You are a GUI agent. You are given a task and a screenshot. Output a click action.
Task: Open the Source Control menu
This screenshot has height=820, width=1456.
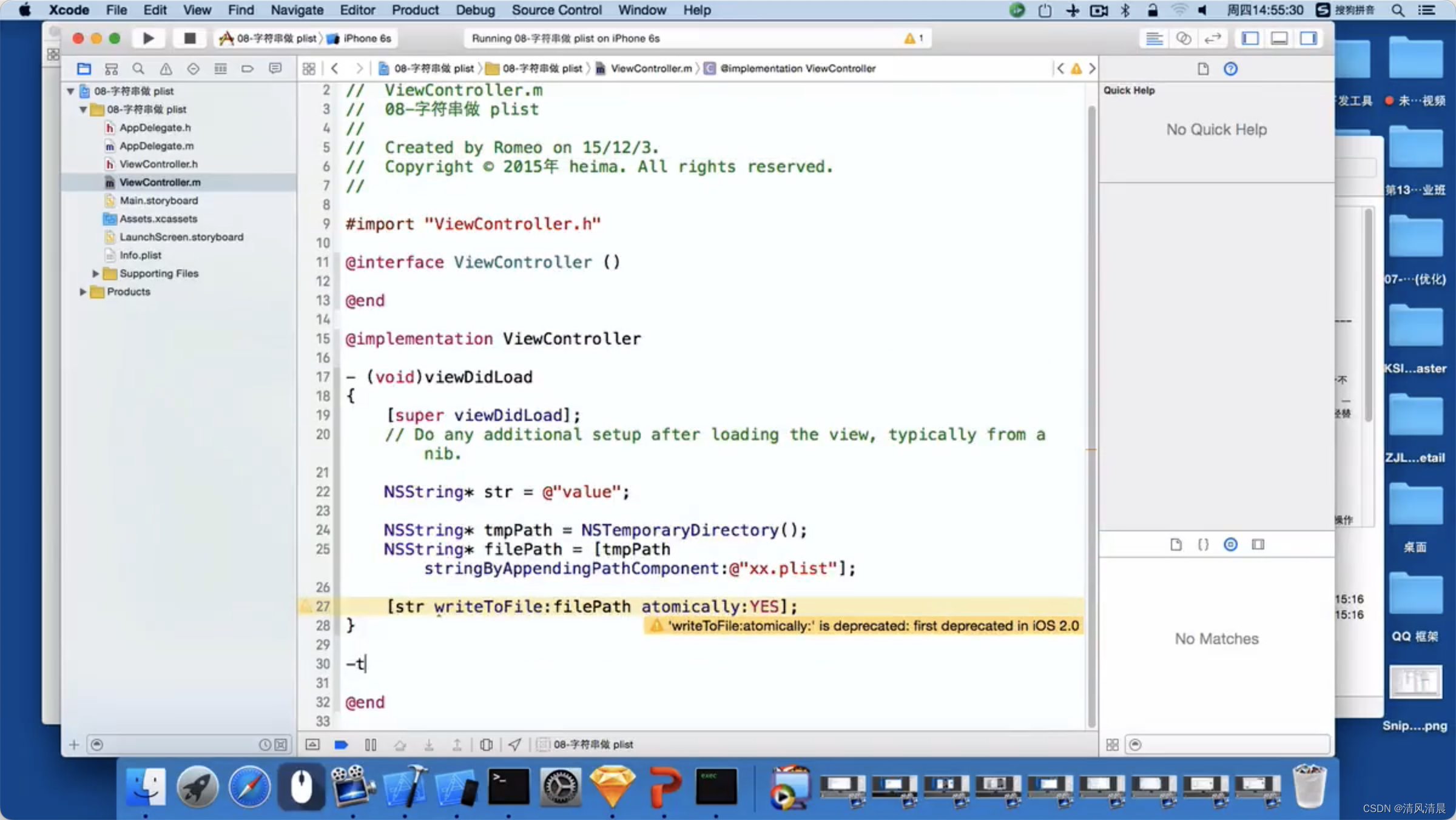click(x=556, y=10)
